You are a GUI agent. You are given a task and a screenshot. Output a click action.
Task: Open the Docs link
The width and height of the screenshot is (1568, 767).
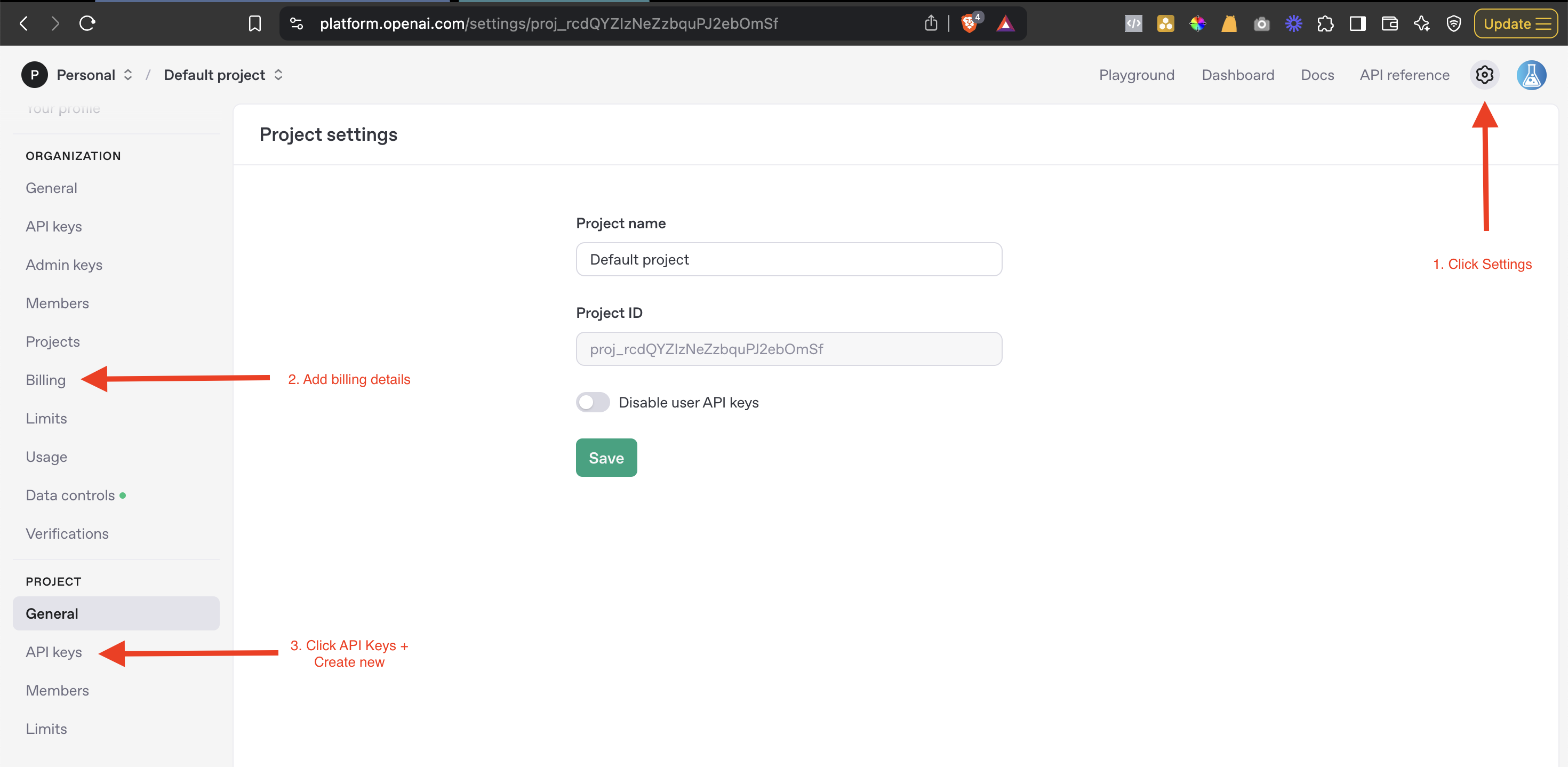click(x=1317, y=75)
